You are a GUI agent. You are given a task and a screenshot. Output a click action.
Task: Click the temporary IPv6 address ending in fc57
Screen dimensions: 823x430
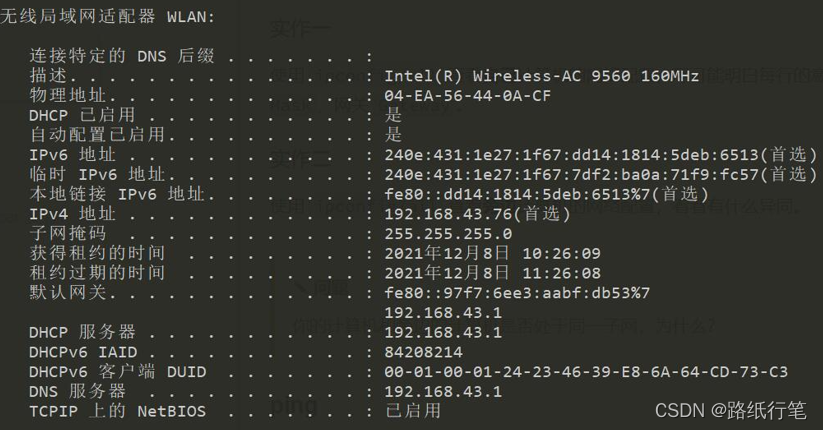pos(600,174)
